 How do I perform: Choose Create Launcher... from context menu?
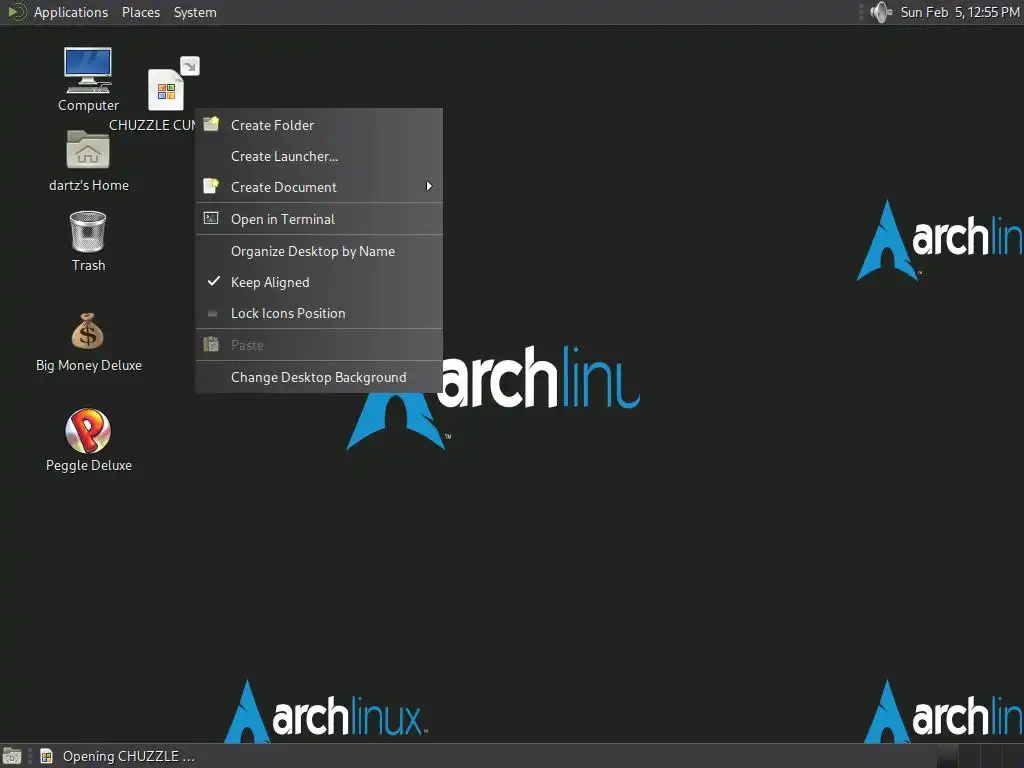[319, 156]
